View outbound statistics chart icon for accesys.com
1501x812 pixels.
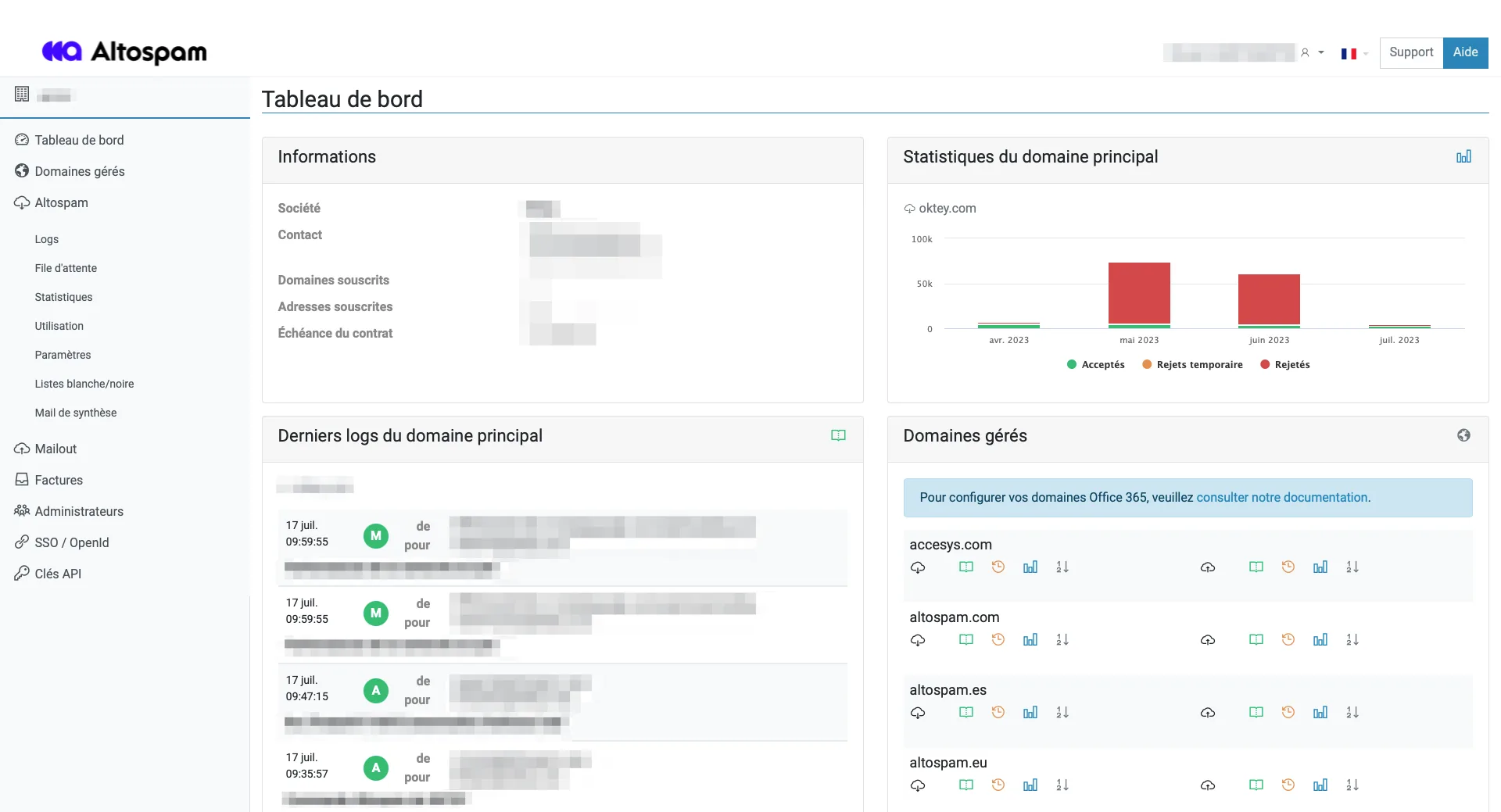[1320, 567]
